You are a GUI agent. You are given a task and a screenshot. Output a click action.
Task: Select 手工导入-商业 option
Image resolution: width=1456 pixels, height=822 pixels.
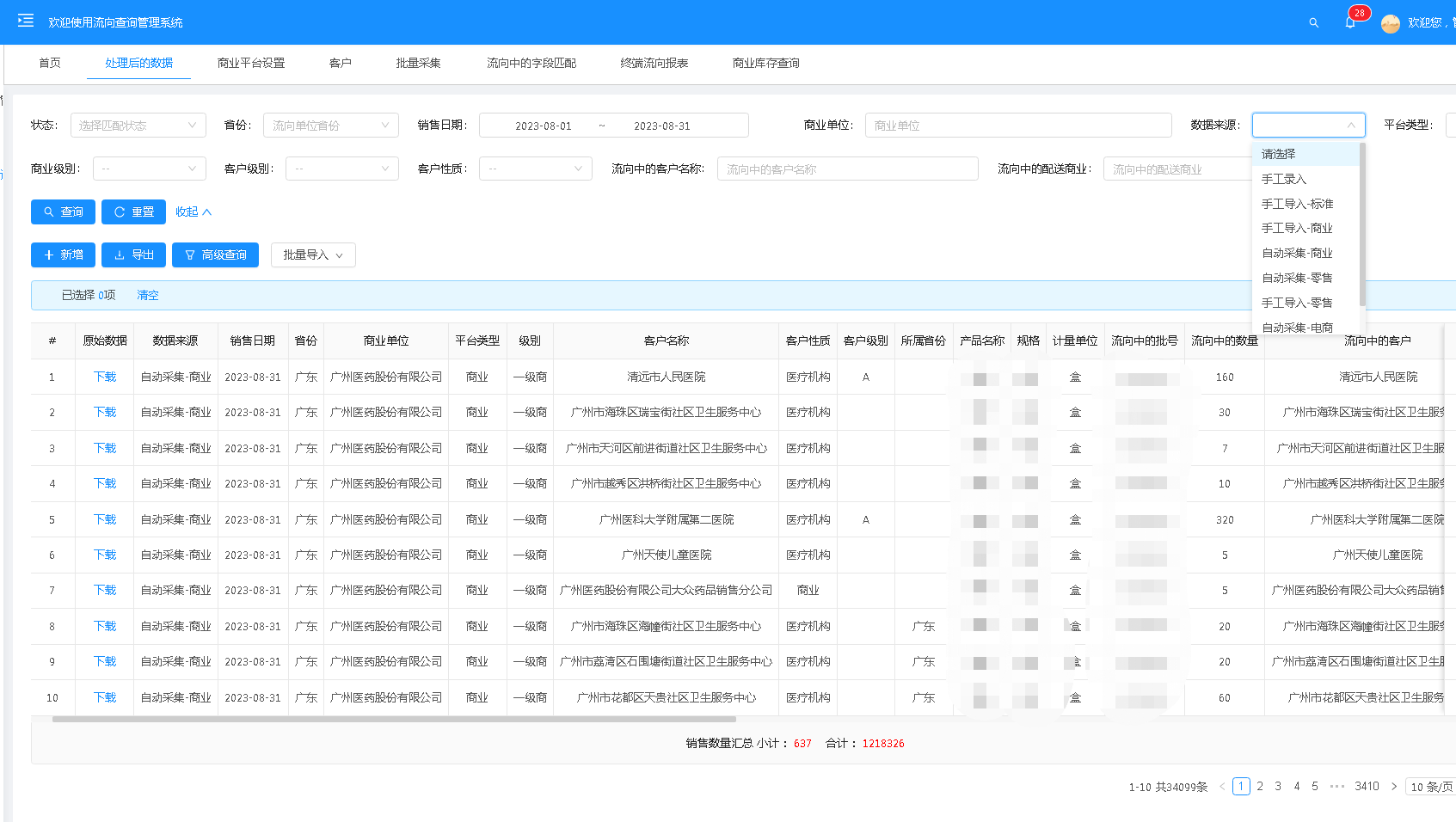click(x=1305, y=228)
